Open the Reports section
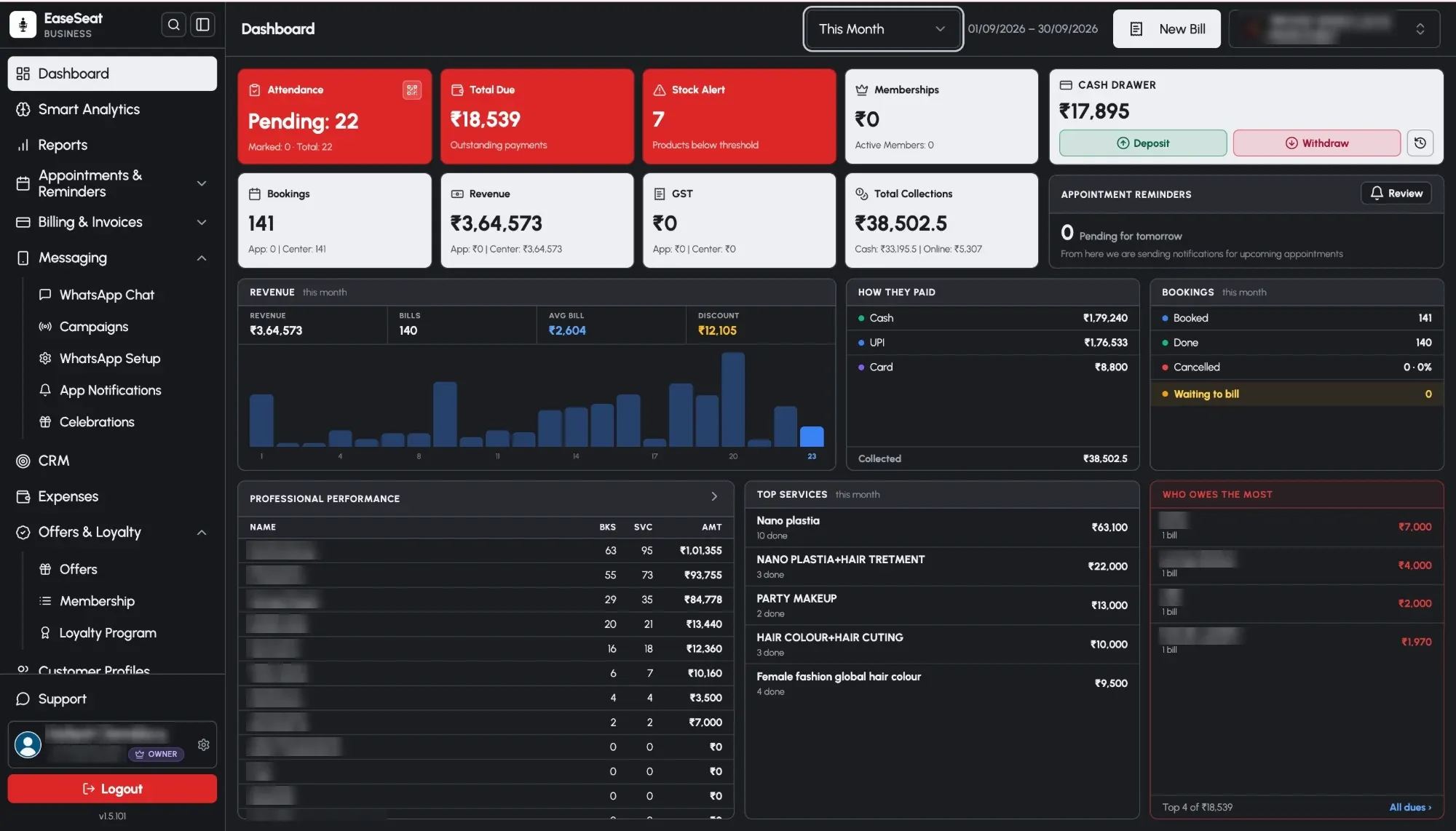Image resolution: width=1456 pixels, height=831 pixels. click(112, 145)
